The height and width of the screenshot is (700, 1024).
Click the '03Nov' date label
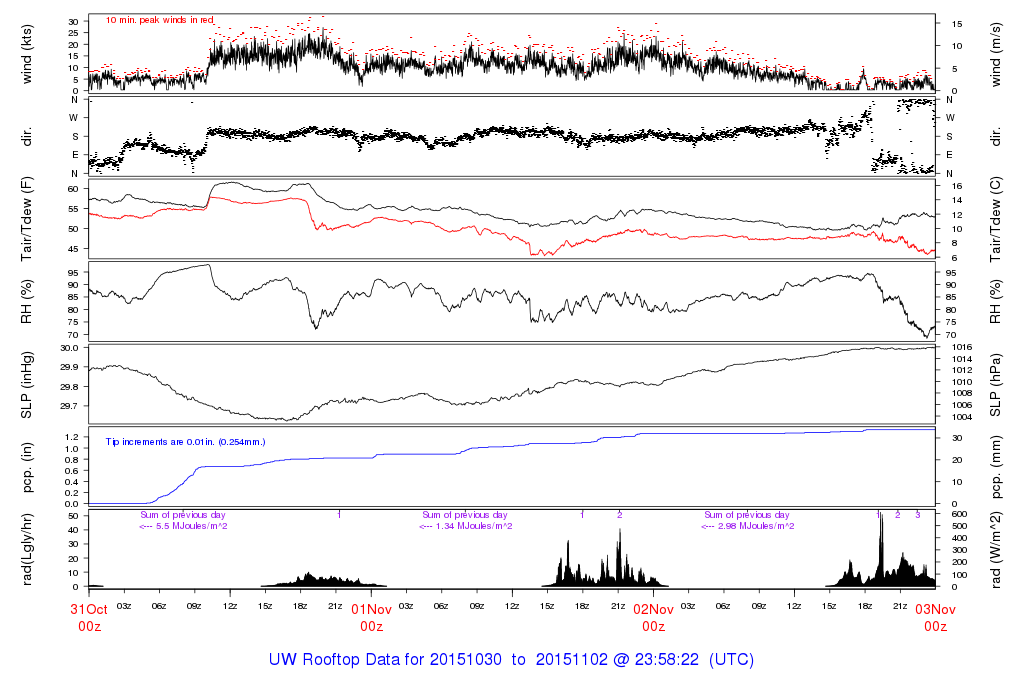point(935,610)
